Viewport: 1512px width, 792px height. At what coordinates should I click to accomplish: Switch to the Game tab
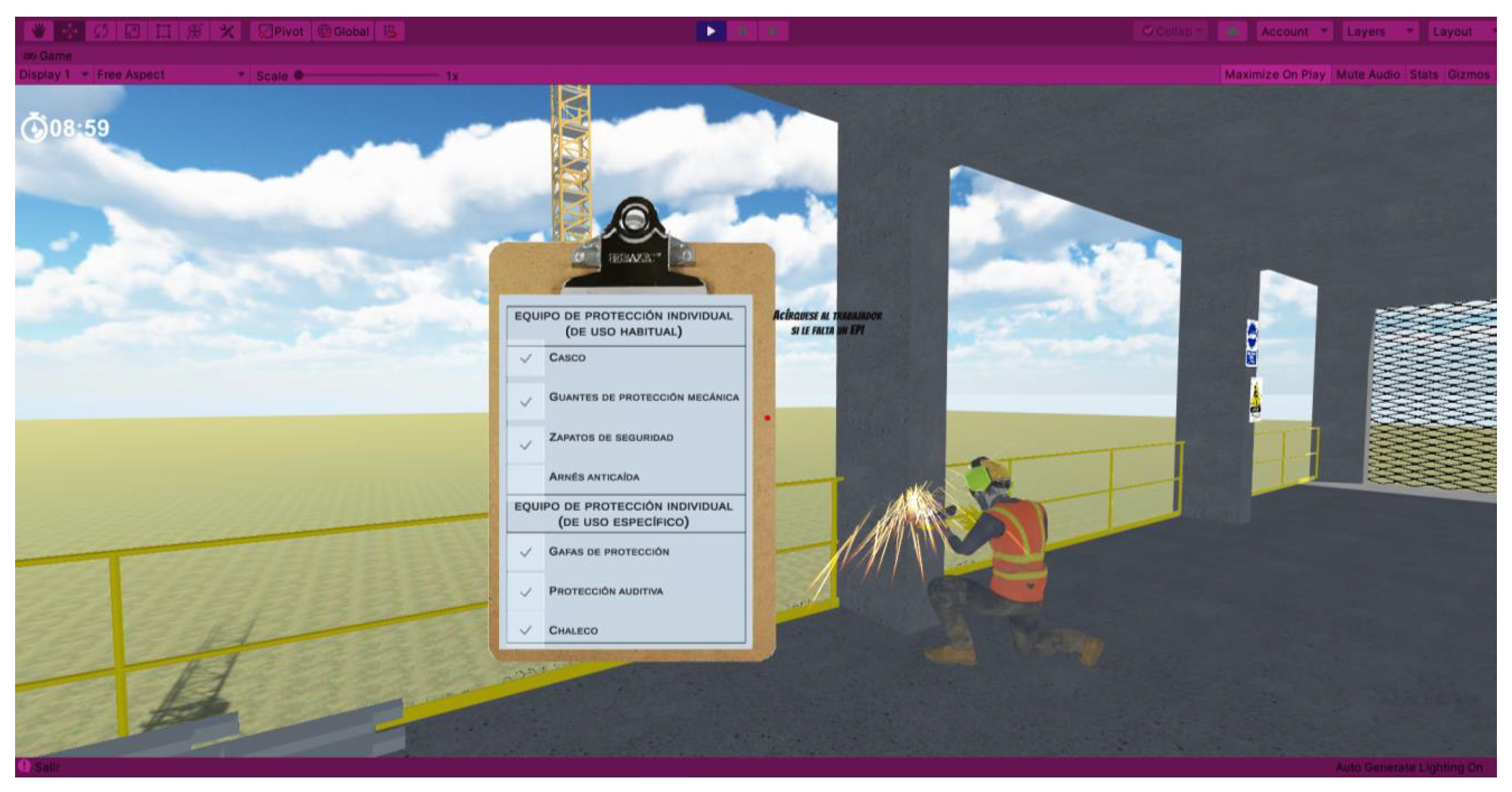pyautogui.click(x=48, y=56)
